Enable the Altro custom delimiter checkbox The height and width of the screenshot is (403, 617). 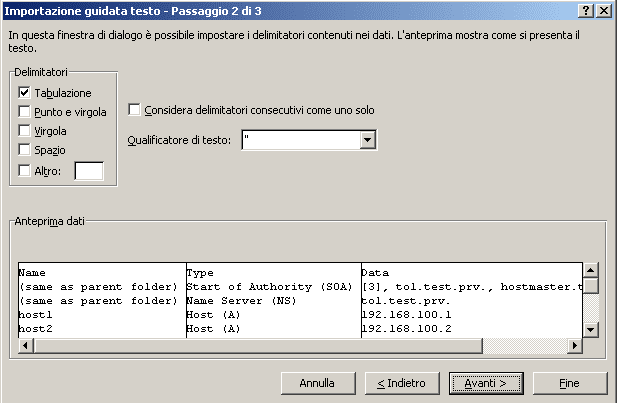(x=24, y=171)
